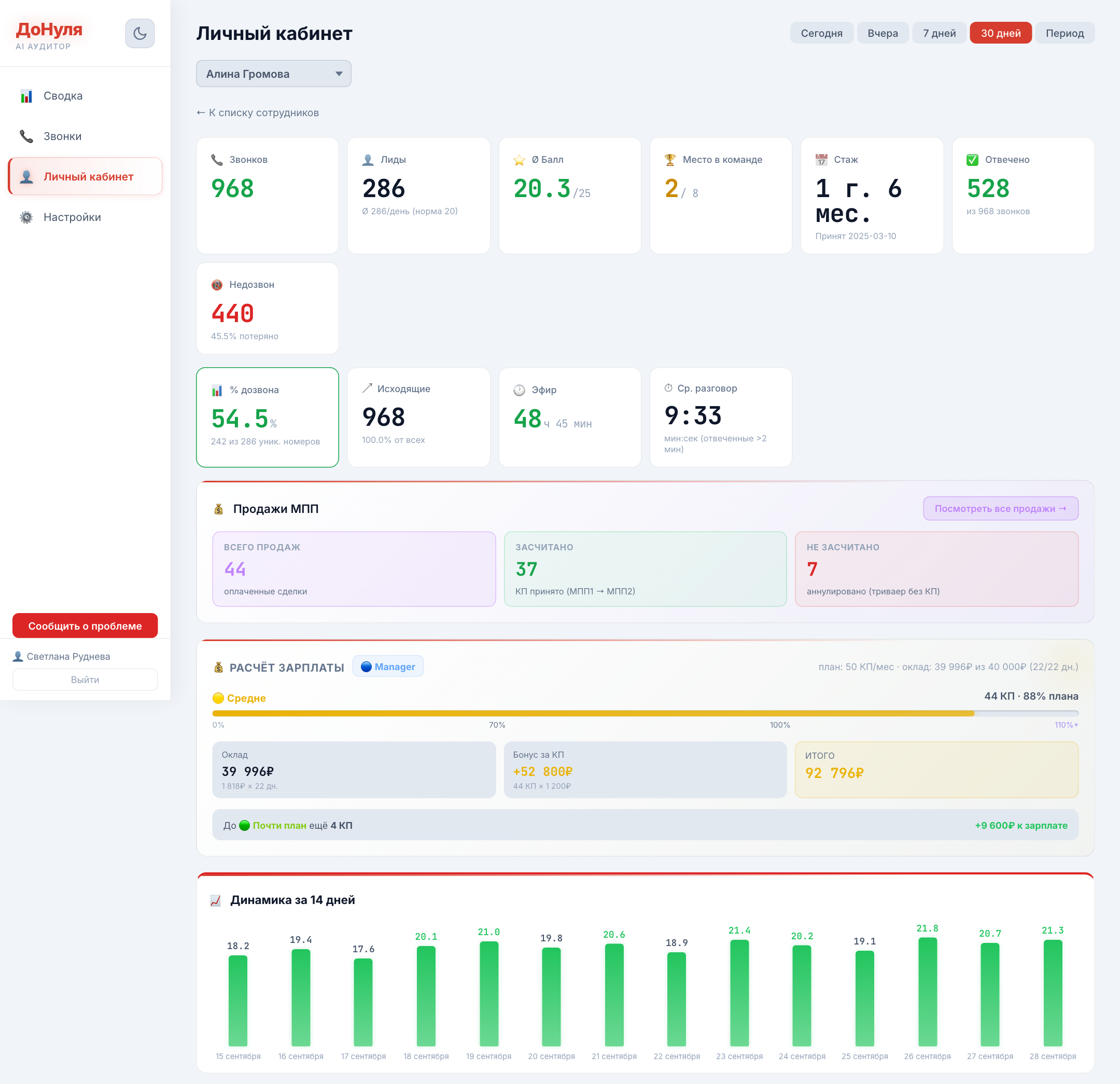Screen dimensions: 1120x1084
Task: Select the Сегодня period tab
Action: [x=821, y=33]
